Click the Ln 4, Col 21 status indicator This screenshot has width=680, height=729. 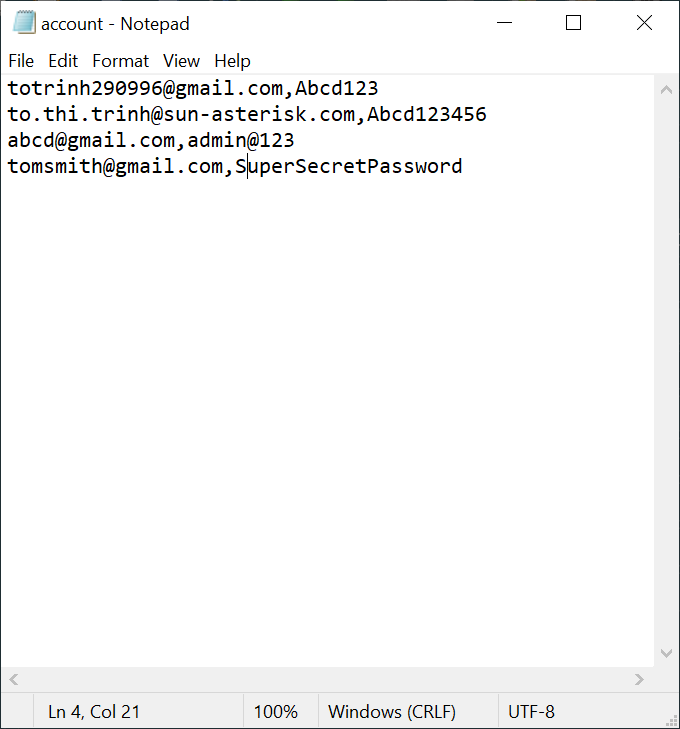[94, 712]
